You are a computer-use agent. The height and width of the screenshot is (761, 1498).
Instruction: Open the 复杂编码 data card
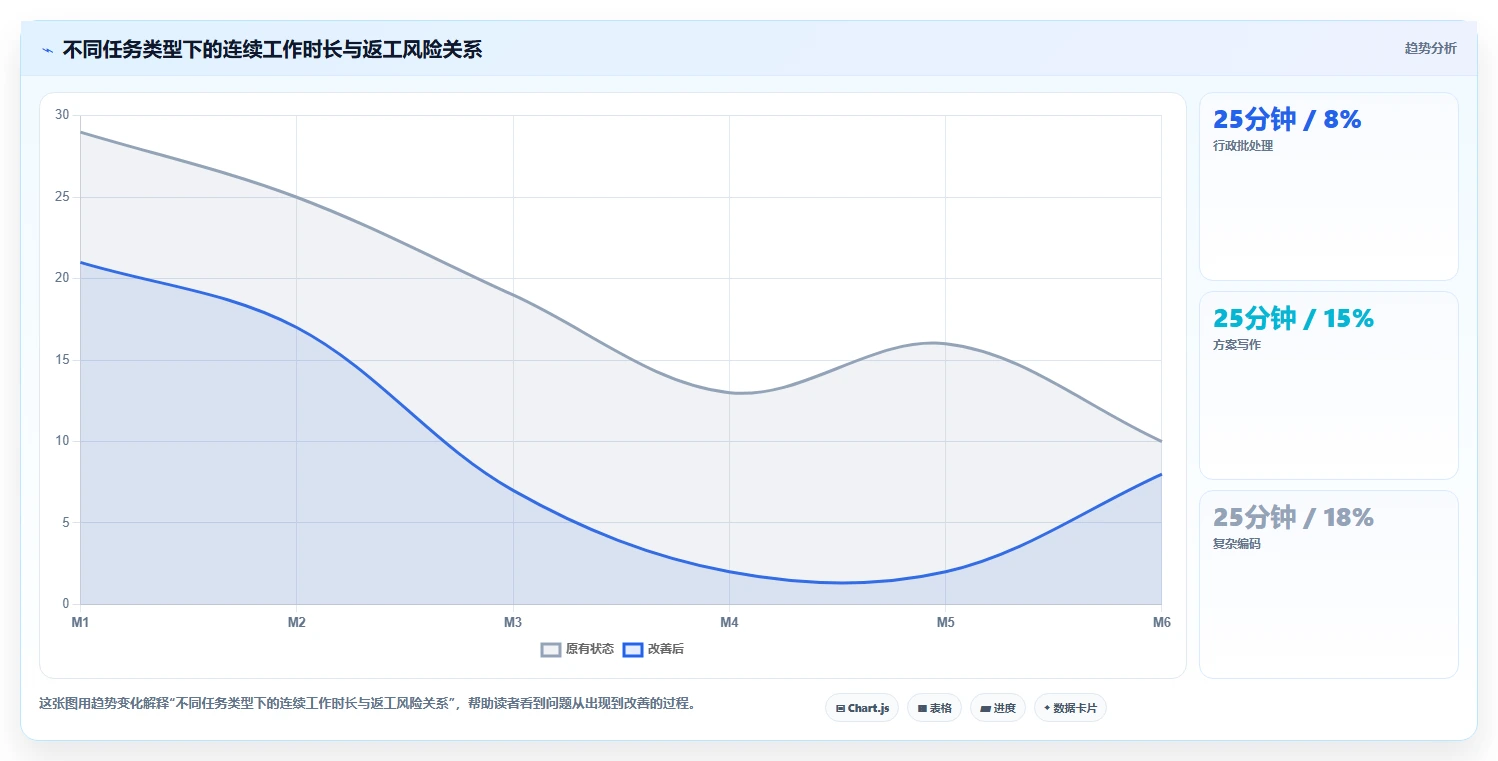1328,584
